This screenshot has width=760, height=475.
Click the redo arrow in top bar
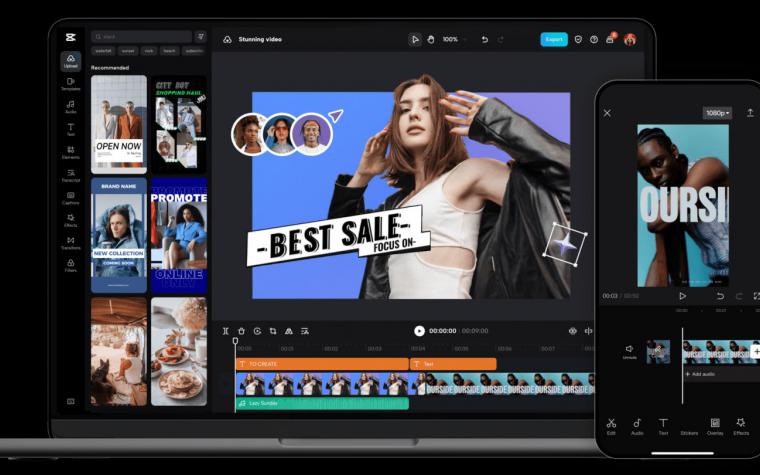[501, 40]
